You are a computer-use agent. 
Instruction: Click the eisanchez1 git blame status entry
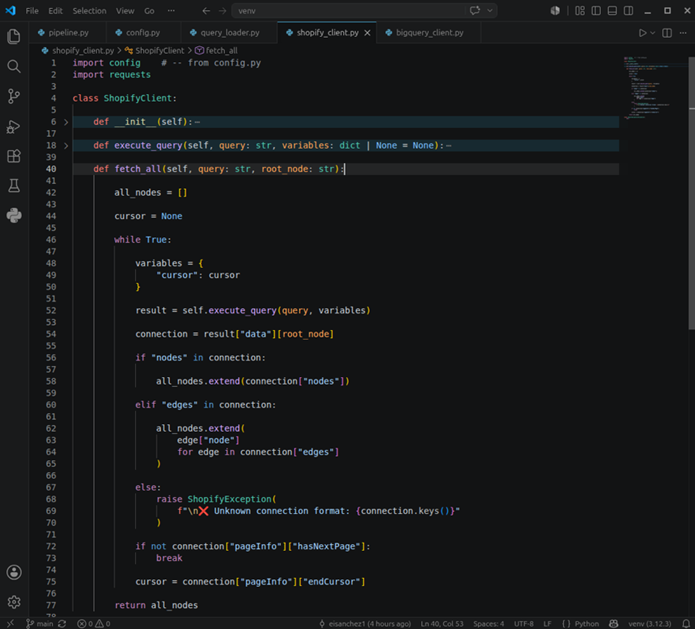(x=365, y=624)
